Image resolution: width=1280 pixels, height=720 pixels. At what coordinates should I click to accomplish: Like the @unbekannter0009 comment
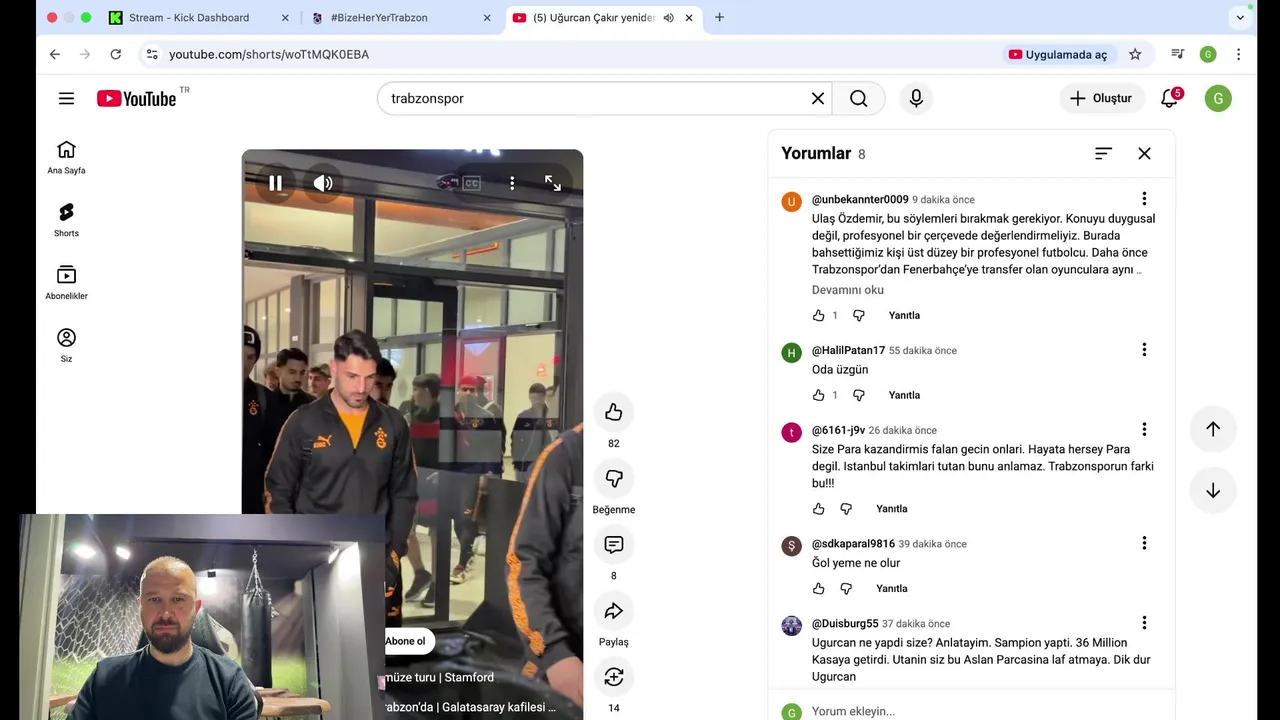[x=818, y=315]
